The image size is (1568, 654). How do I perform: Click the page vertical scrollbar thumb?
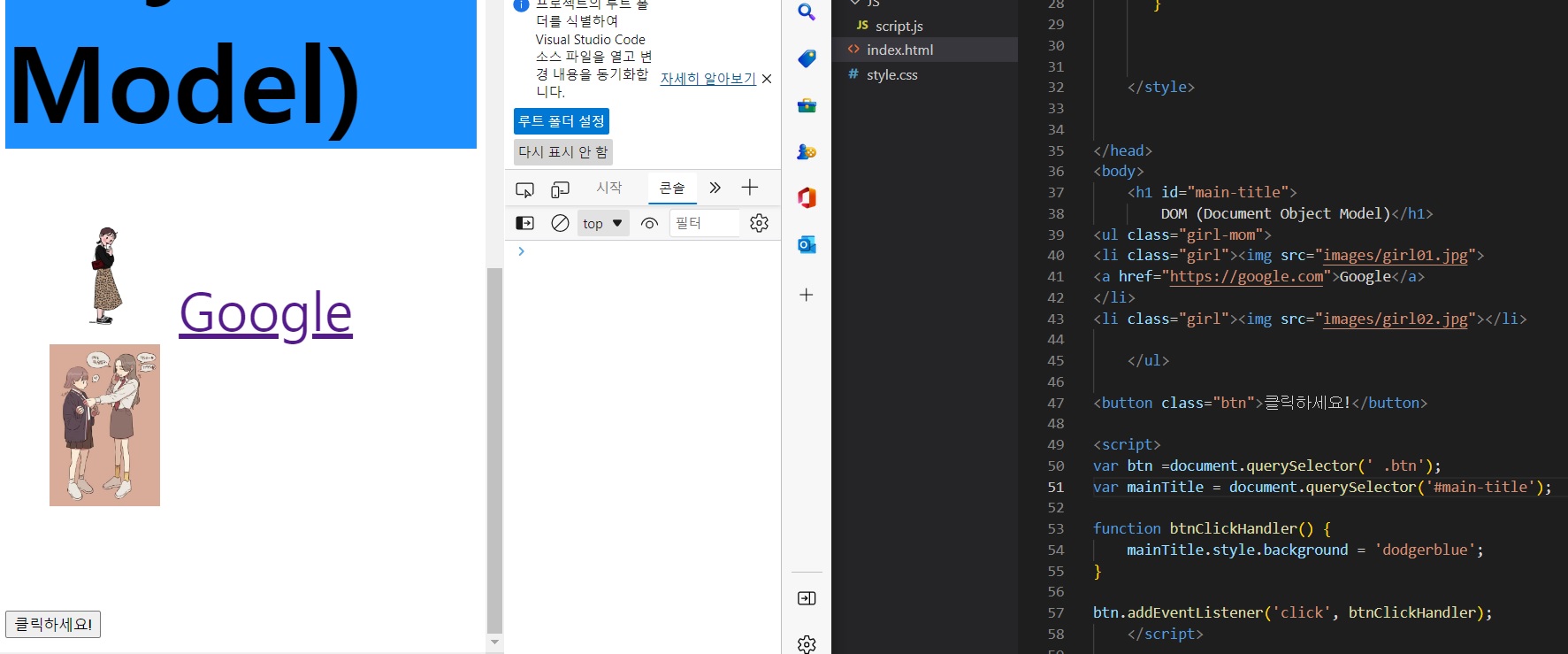coord(494,450)
